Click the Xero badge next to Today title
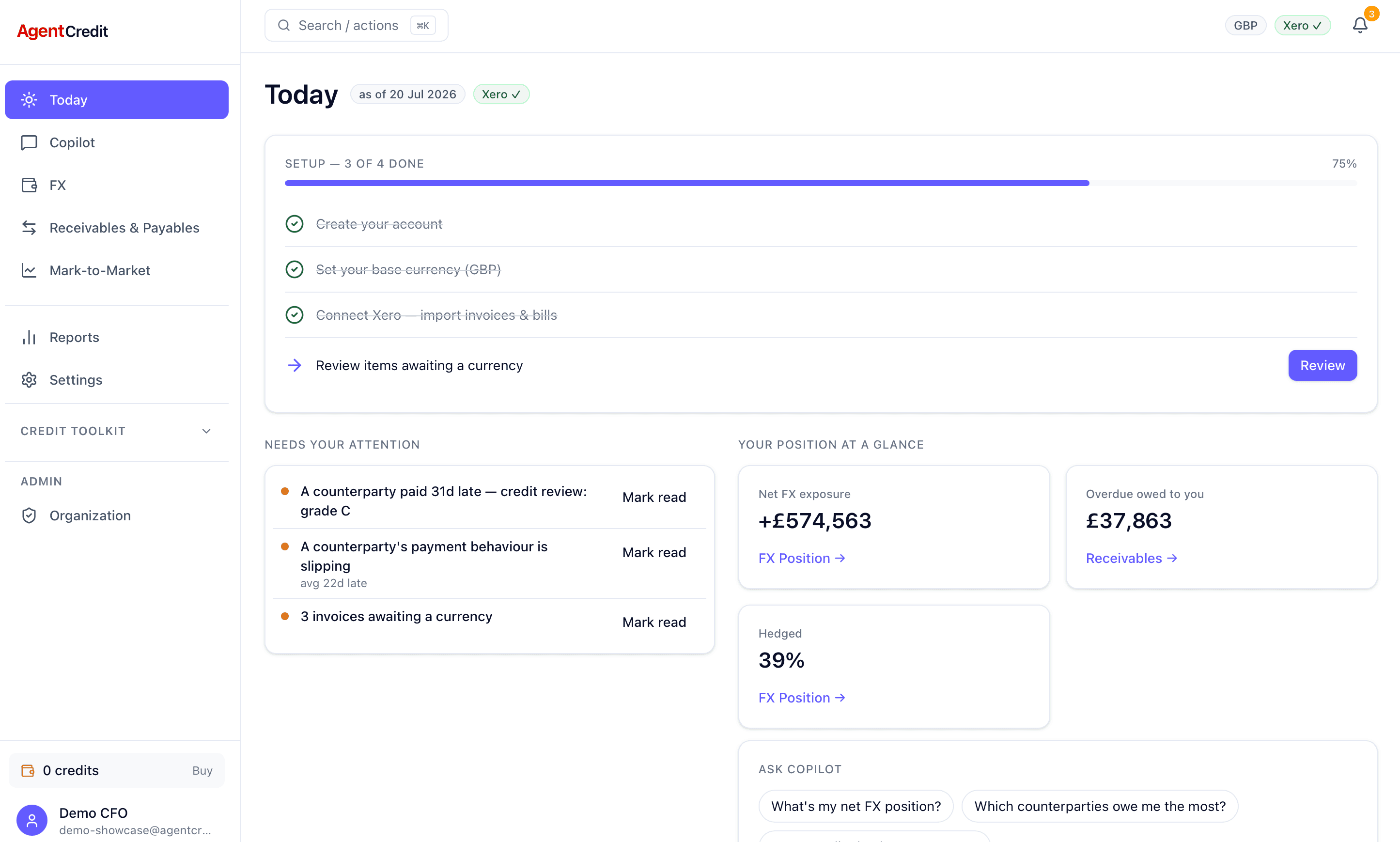 [x=501, y=94]
